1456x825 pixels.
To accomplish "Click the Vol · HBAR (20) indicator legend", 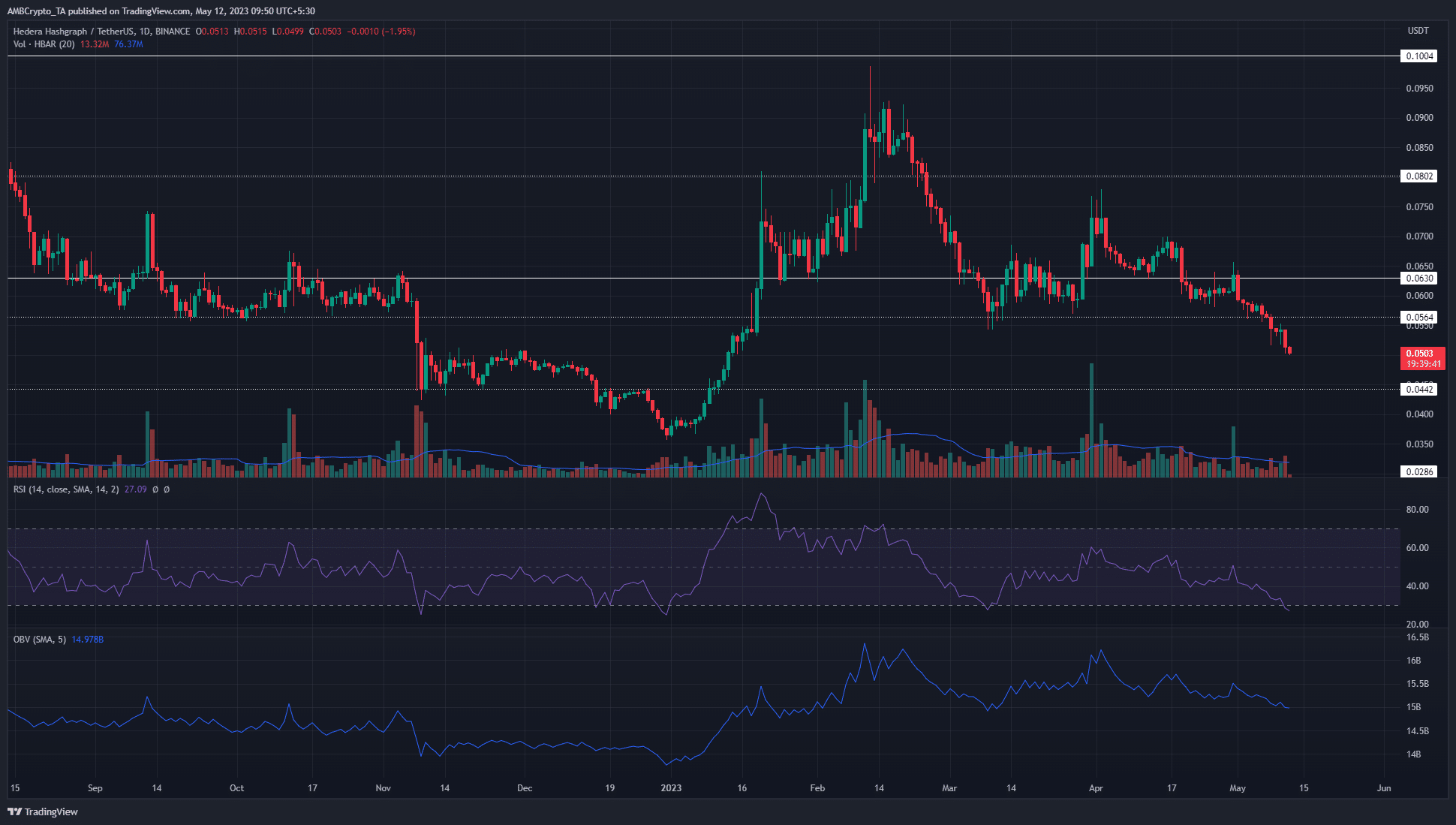I will coord(44,44).
